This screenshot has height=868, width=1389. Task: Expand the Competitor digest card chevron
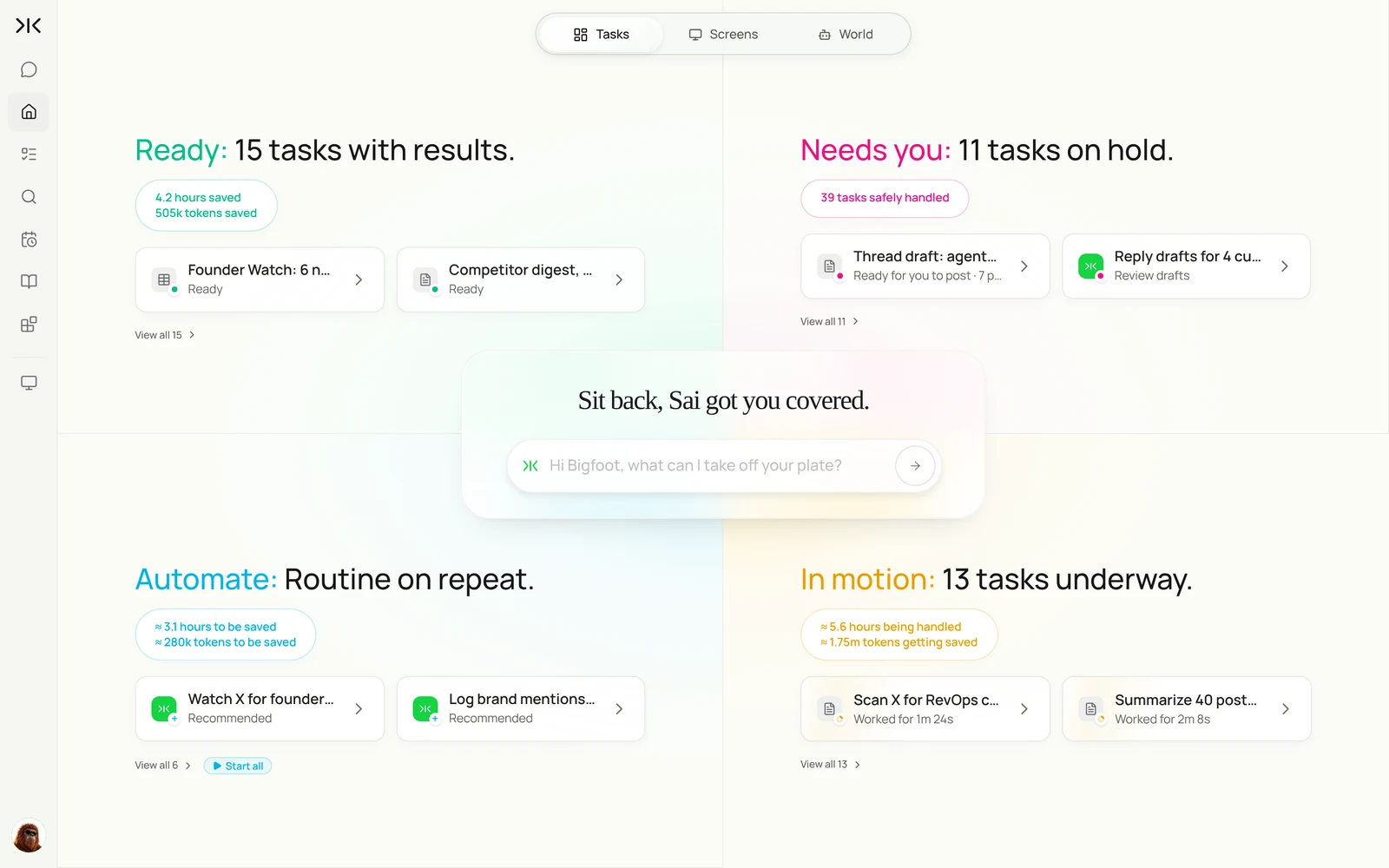619,279
